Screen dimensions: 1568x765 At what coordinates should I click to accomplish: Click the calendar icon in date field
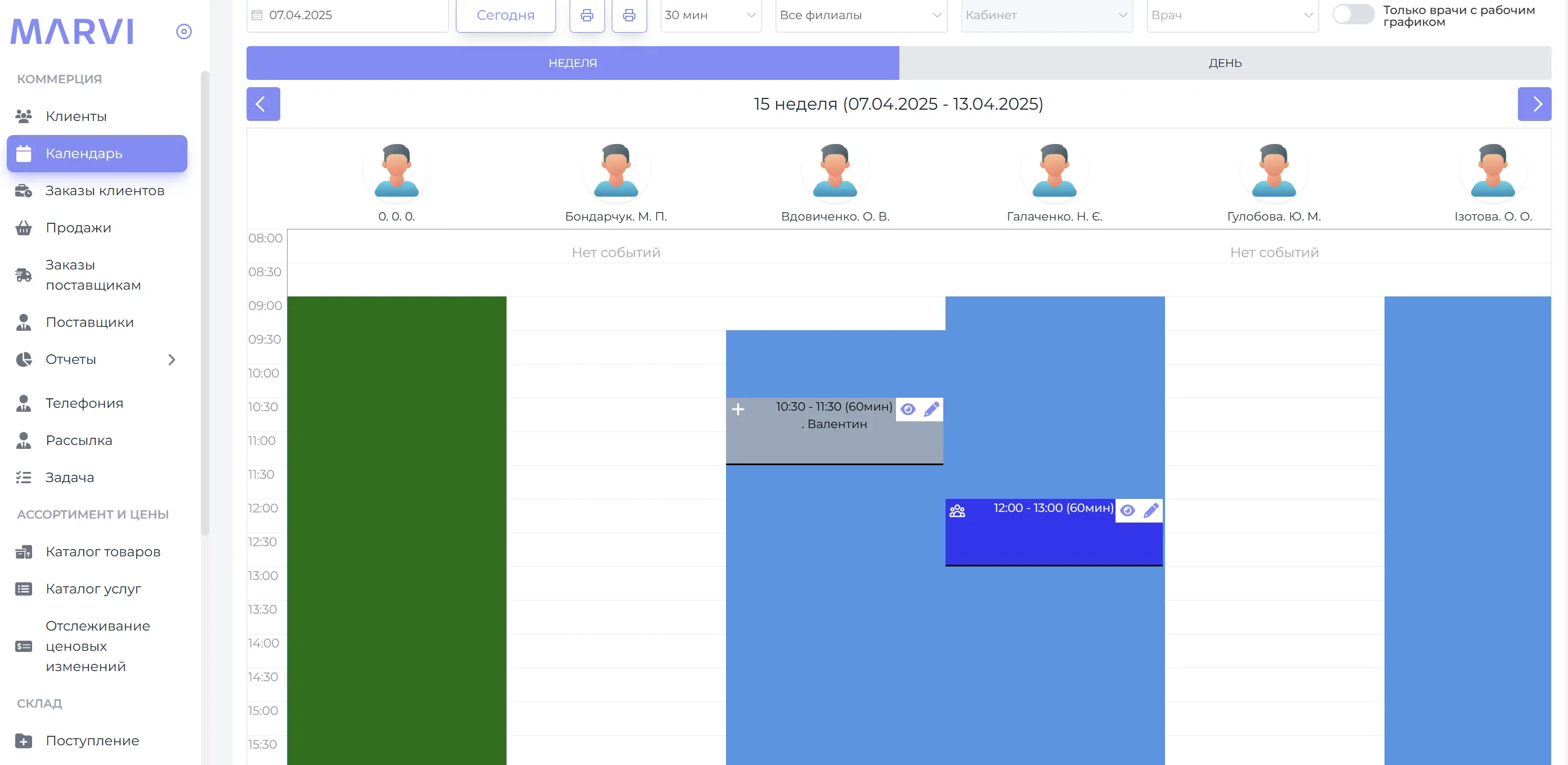[x=257, y=15]
